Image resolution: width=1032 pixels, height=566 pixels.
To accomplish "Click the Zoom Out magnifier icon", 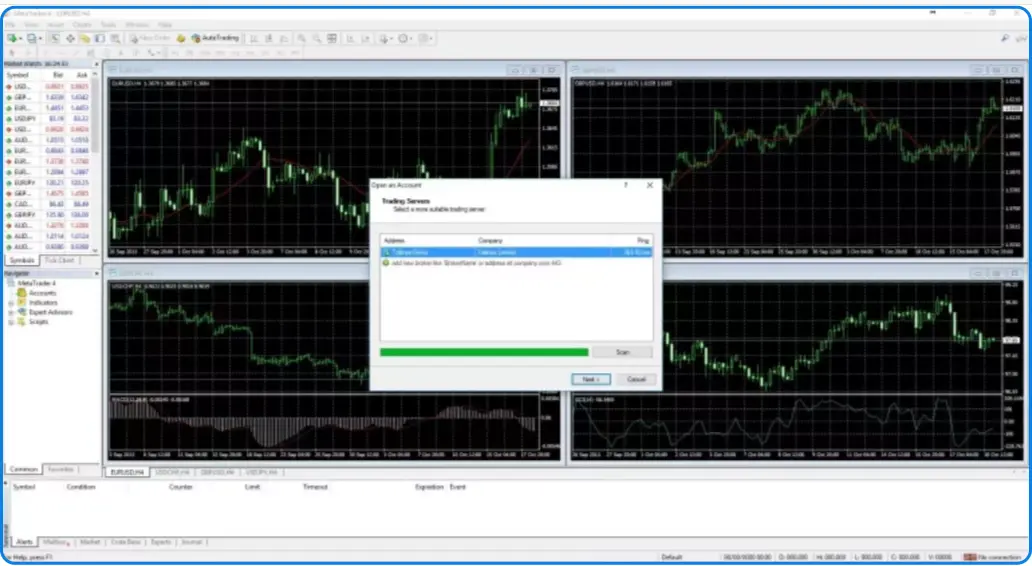I will click(x=317, y=39).
